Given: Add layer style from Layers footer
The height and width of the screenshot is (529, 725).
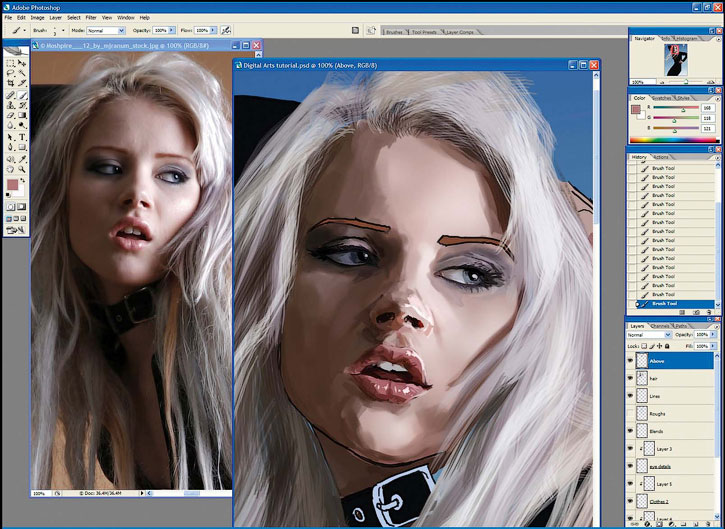Looking at the screenshot, I should point(647,524).
